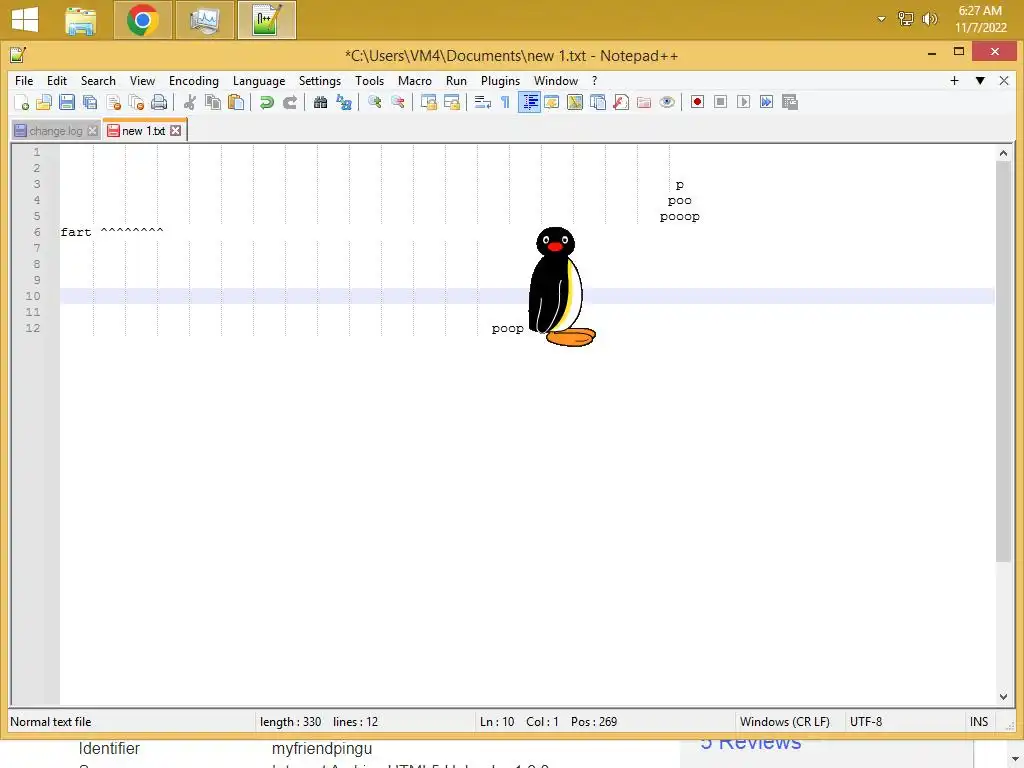The height and width of the screenshot is (768, 1024).
Task: Click the vertical scrollbar up arrow
Action: 1003,153
